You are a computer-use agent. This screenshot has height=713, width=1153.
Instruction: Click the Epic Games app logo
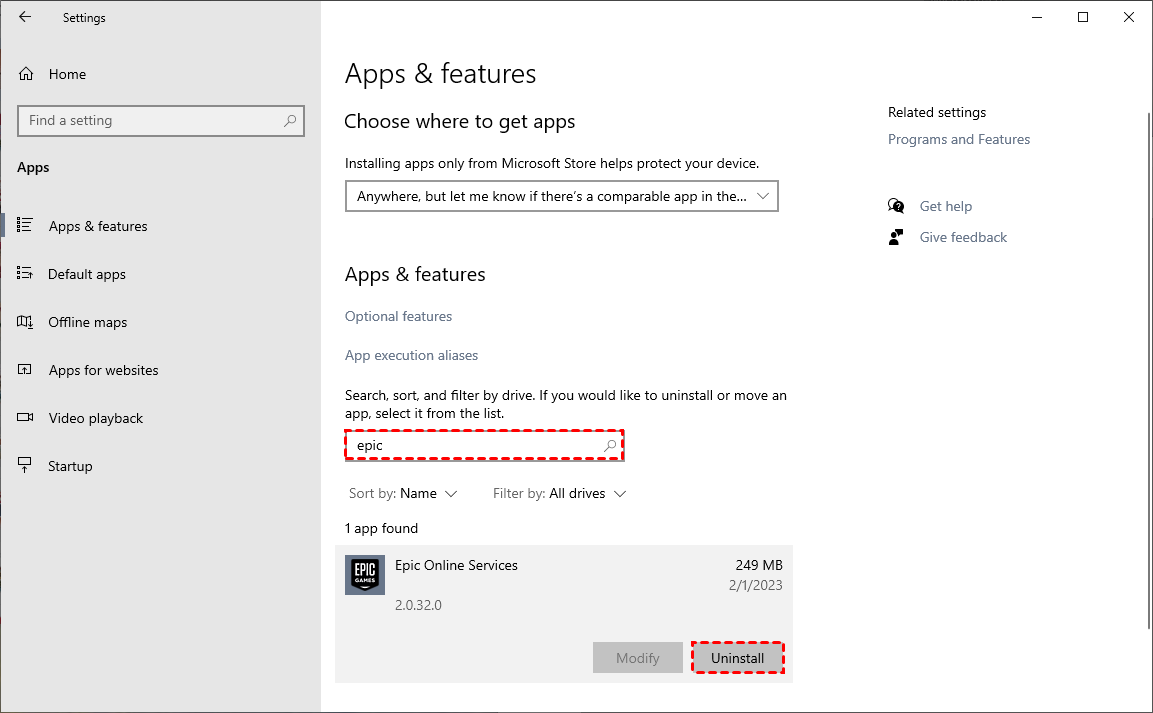point(365,575)
